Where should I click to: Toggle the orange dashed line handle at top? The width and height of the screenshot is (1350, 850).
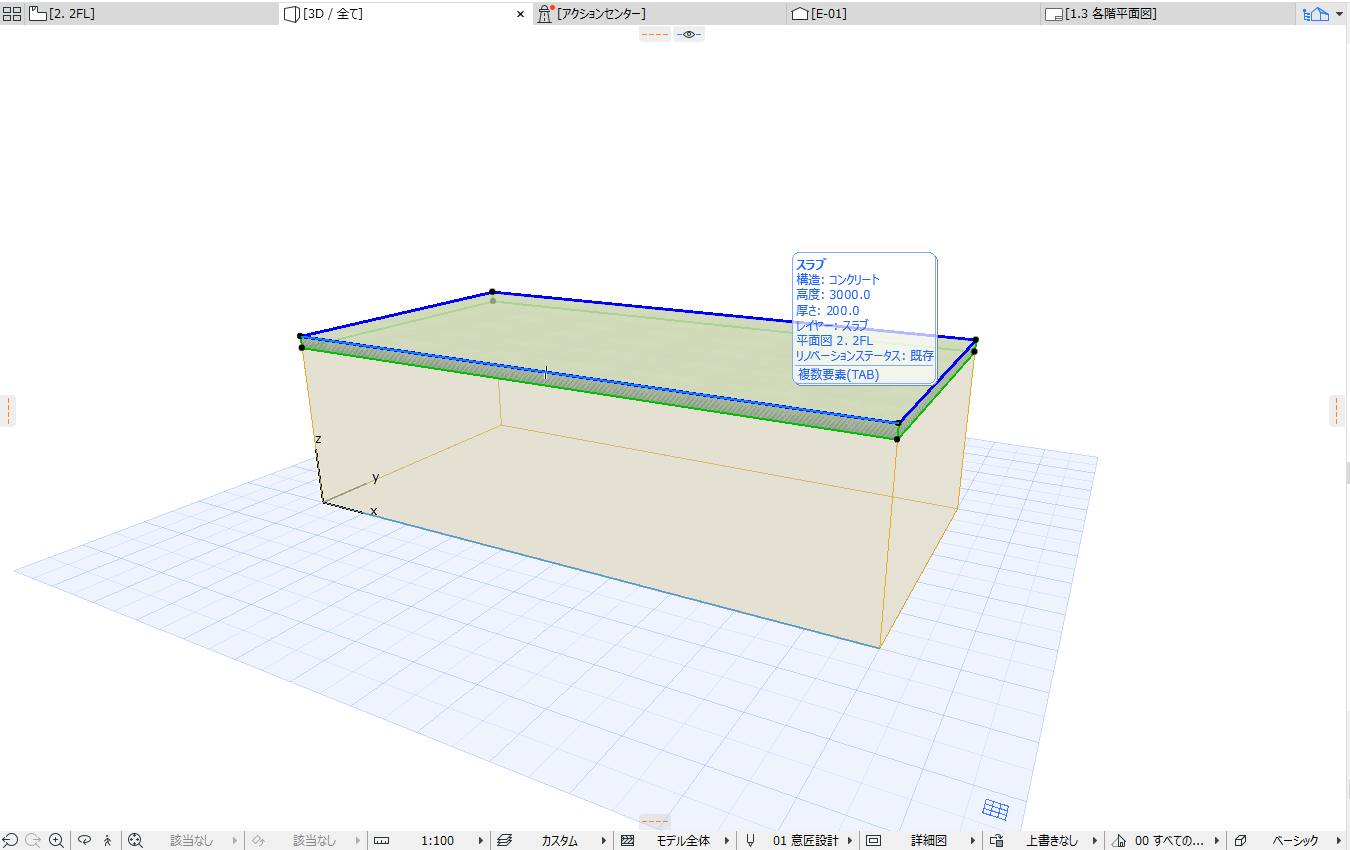pyautogui.click(x=655, y=34)
